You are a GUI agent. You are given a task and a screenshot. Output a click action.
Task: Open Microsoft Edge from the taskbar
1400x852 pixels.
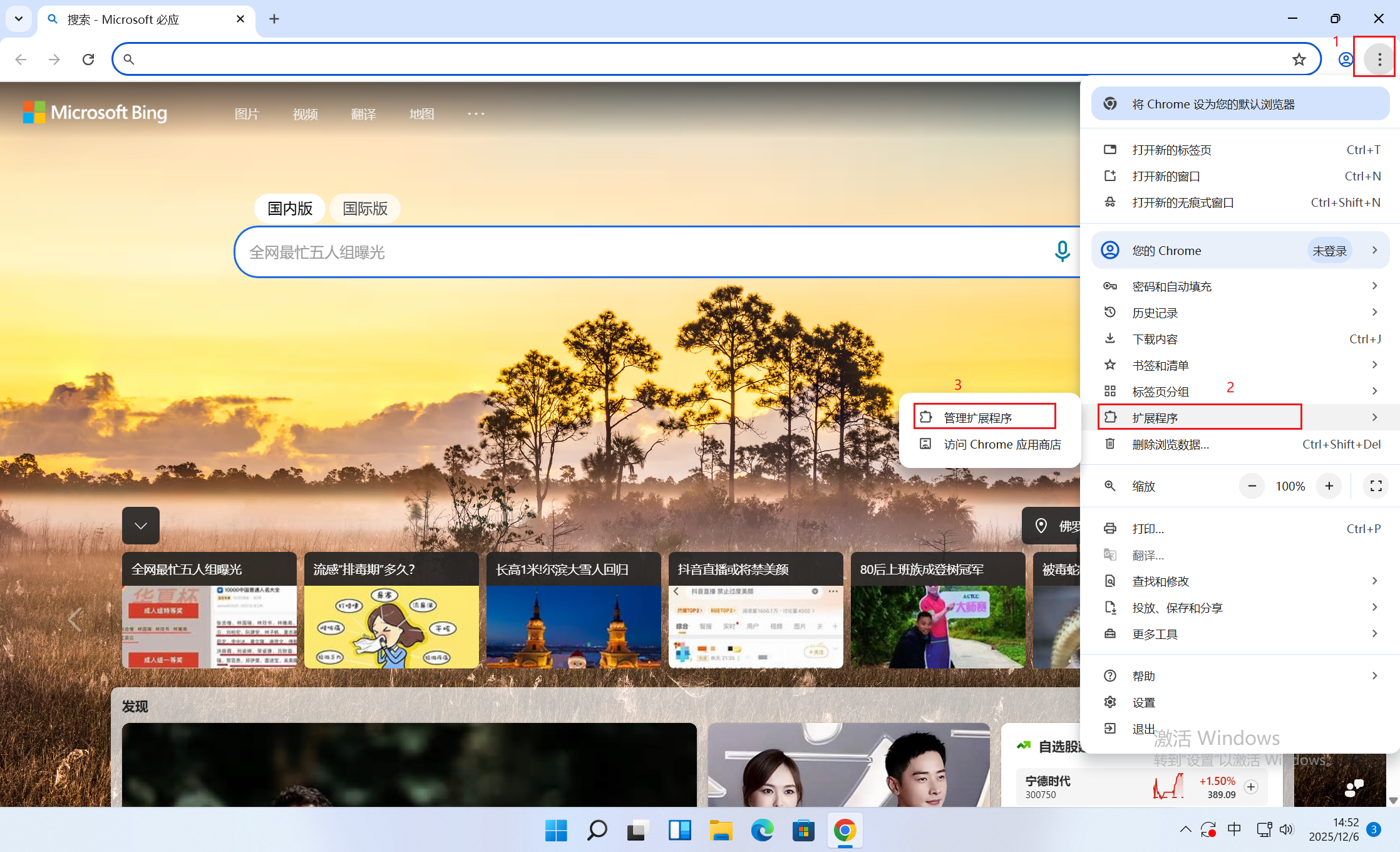(762, 831)
